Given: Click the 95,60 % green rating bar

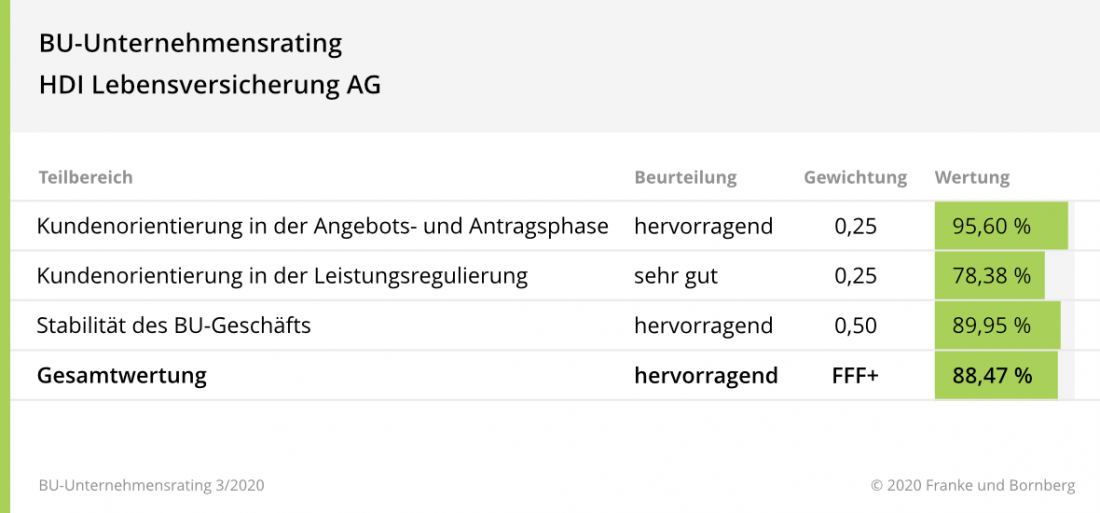Looking at the screenshot, I should point(1000,226).
